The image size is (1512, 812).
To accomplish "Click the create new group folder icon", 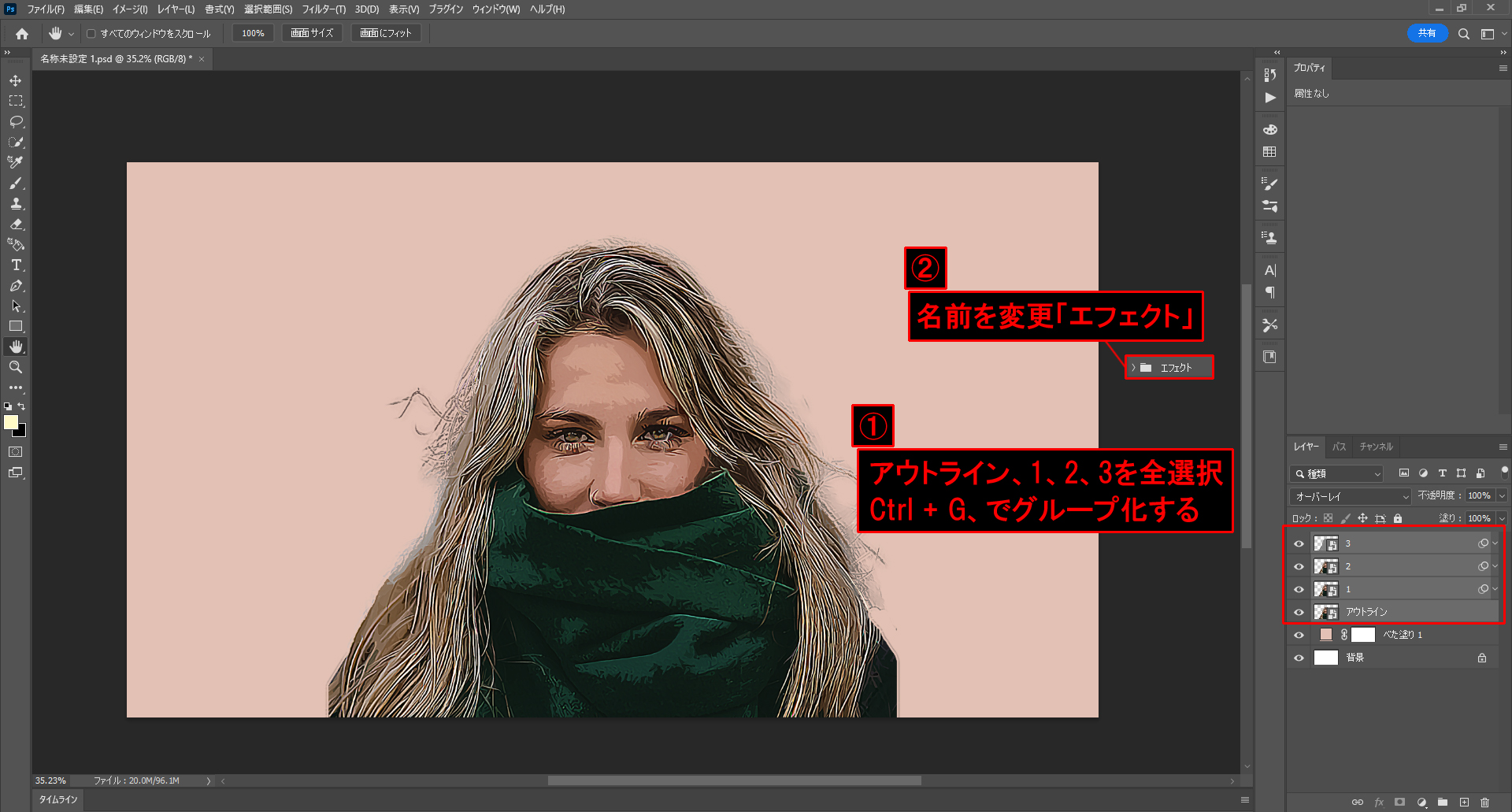I will [1443, 802].
